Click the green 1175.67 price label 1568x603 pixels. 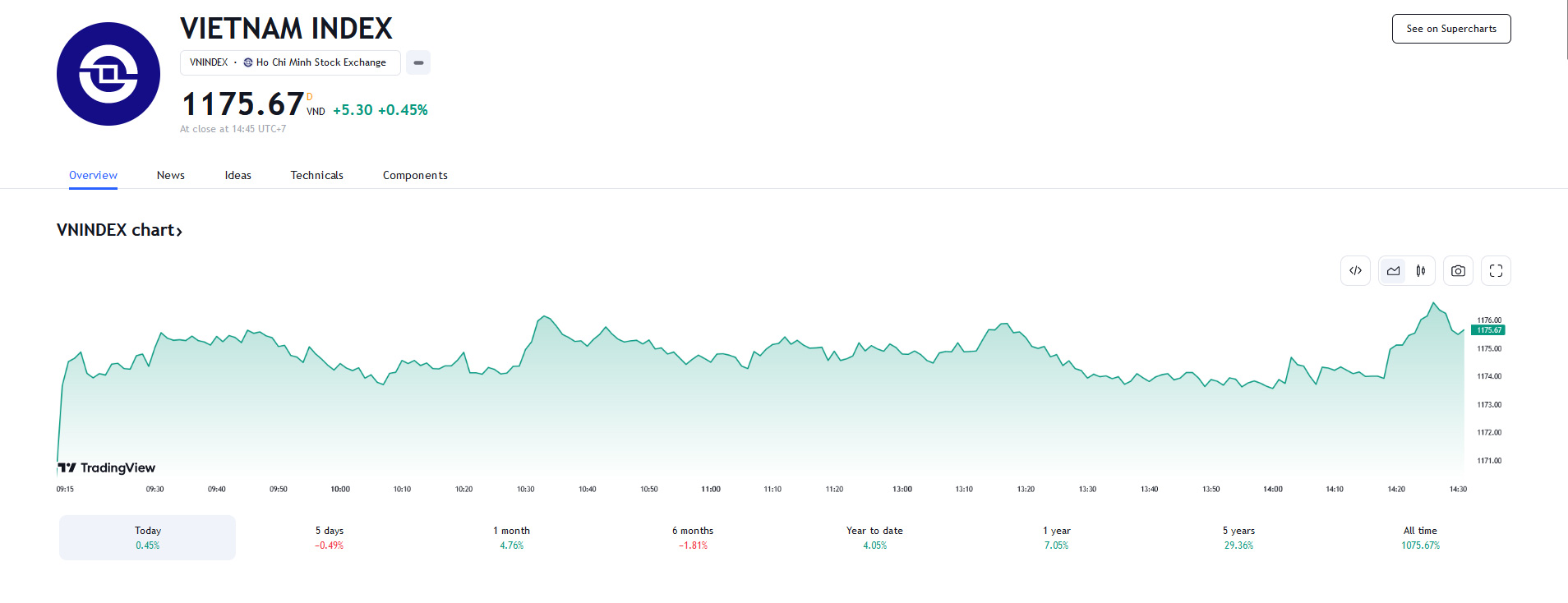tap(1488, 330)
